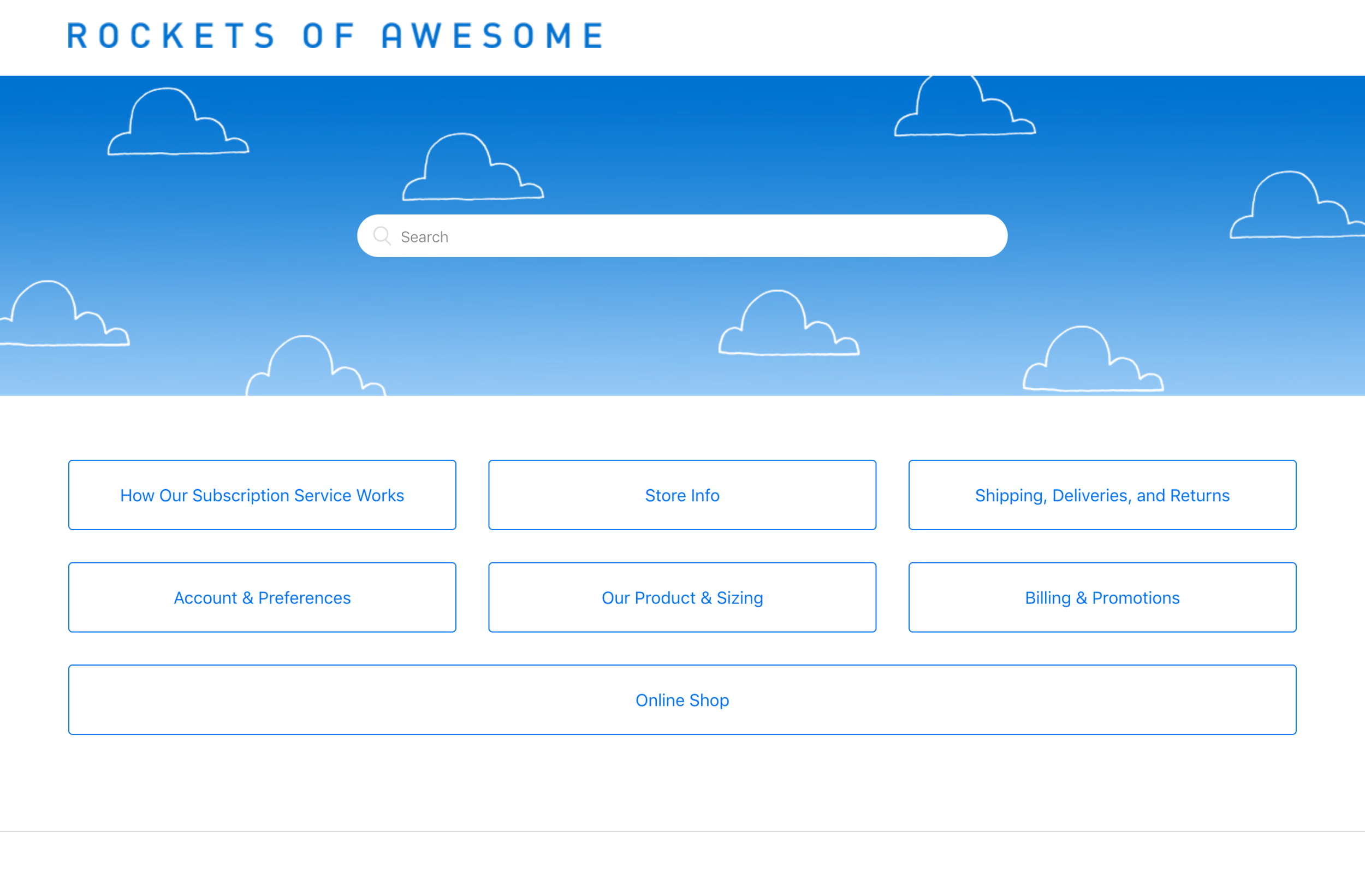Click the Rockets of Awesome logo

point(335,35)
